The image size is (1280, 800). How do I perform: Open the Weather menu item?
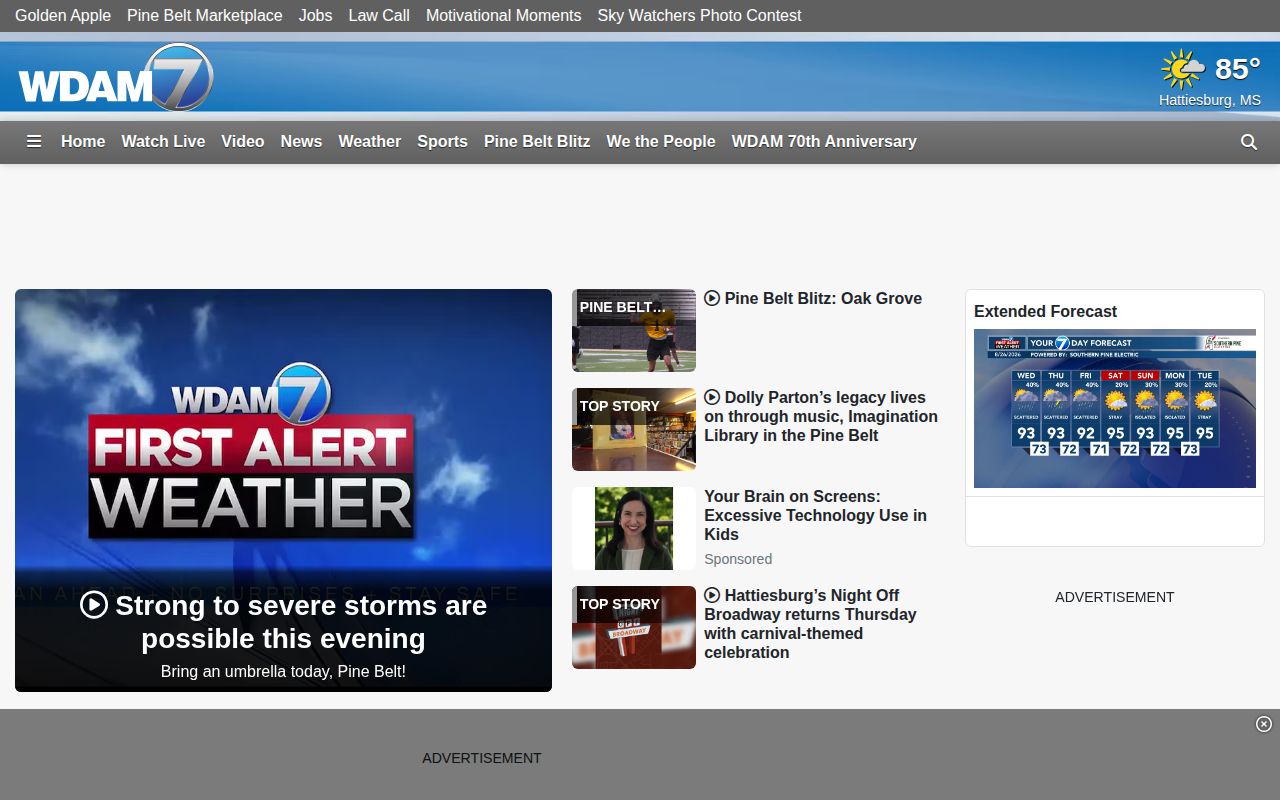tap(370, 142)
